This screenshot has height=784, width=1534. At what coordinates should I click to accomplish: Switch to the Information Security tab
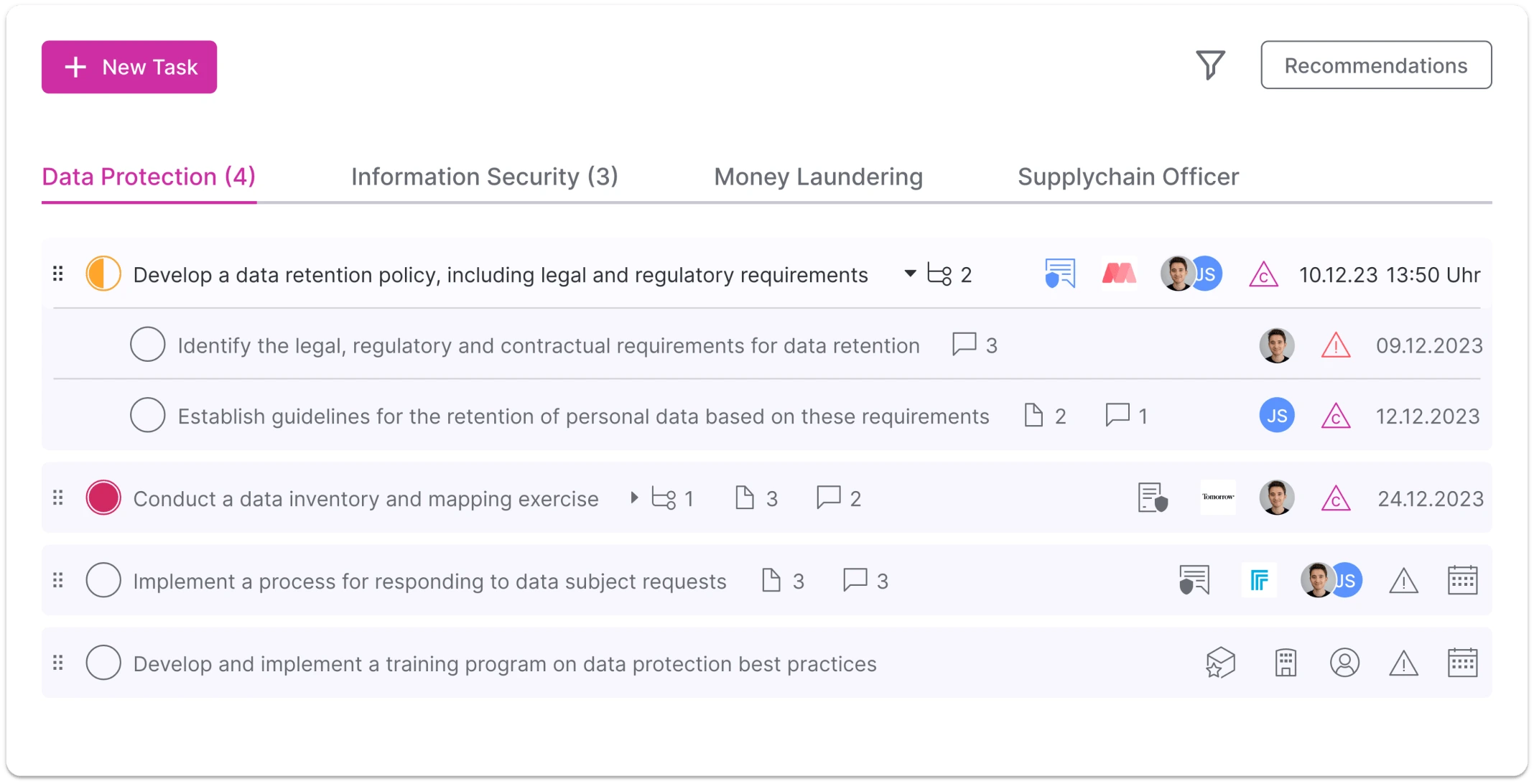point(484,177)
